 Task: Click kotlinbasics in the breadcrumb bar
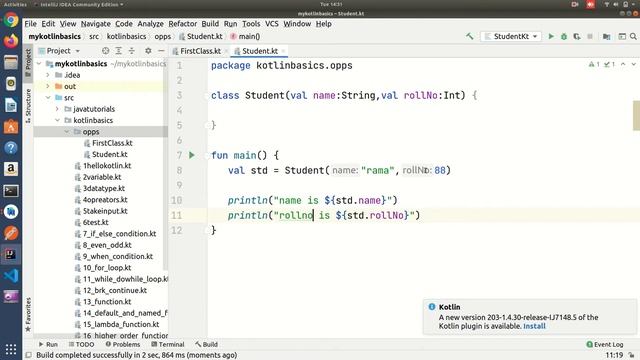click(x=126, y=36)
